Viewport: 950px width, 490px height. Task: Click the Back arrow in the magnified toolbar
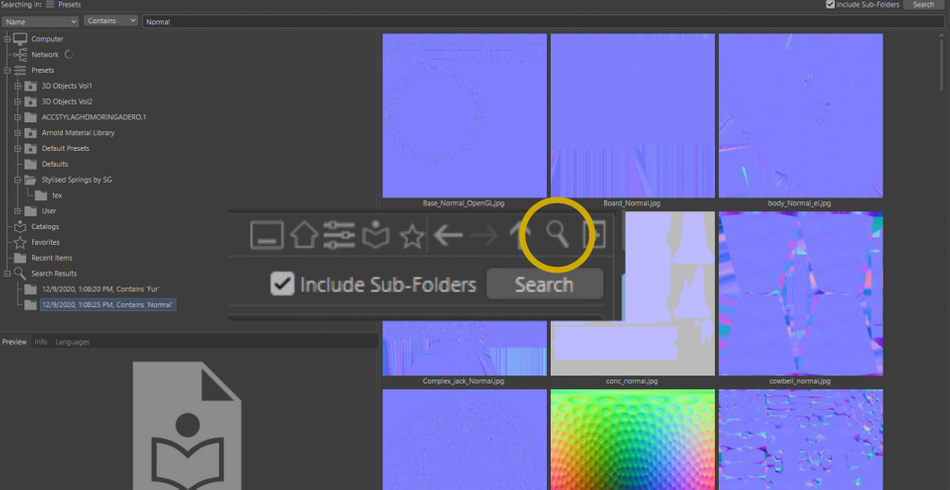tap(448, 236)
